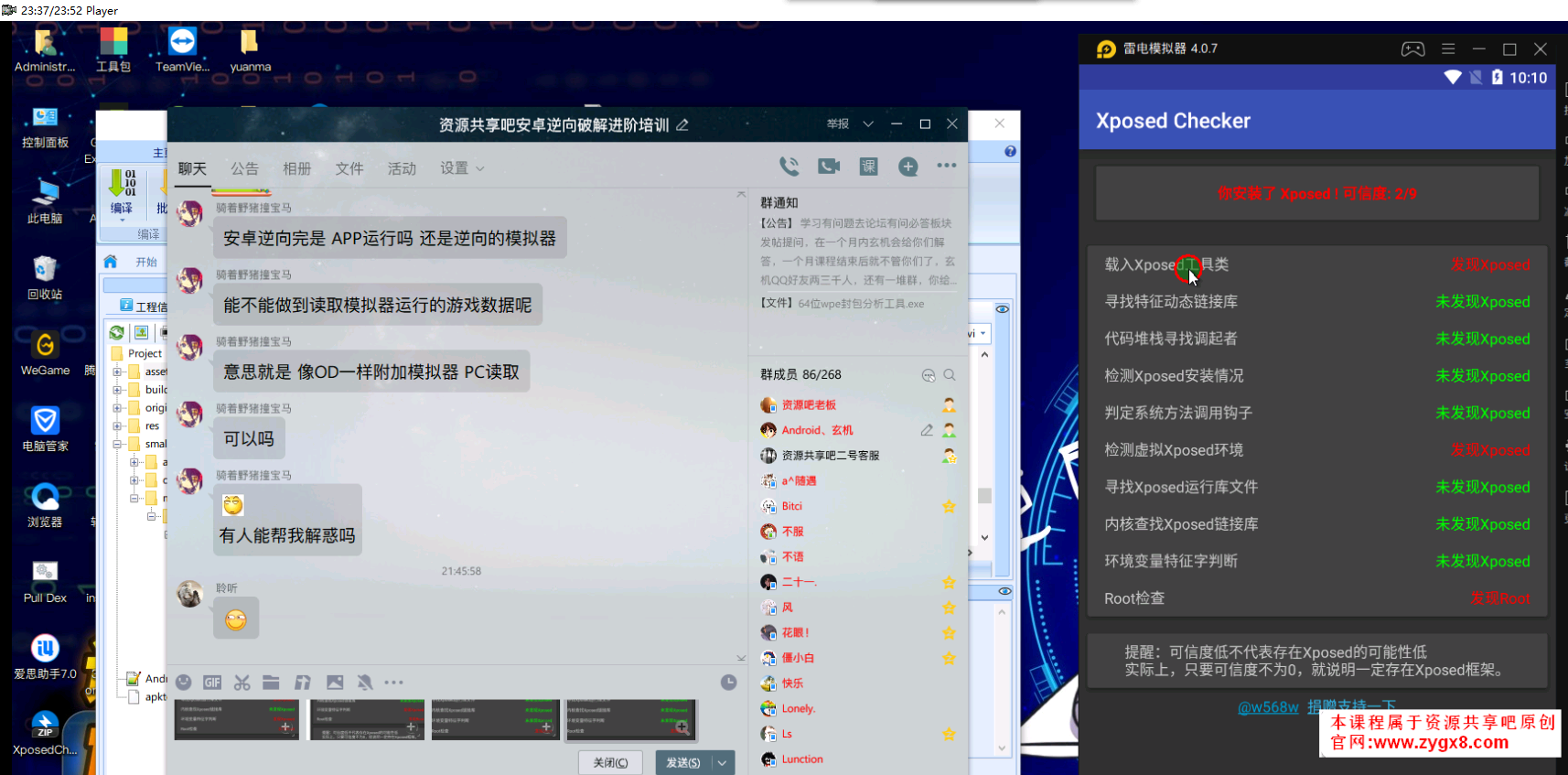This screenshot has width=1568, height=775.
Task: Open the three-dots more menu in chat header
Action: tap(947, 166)
